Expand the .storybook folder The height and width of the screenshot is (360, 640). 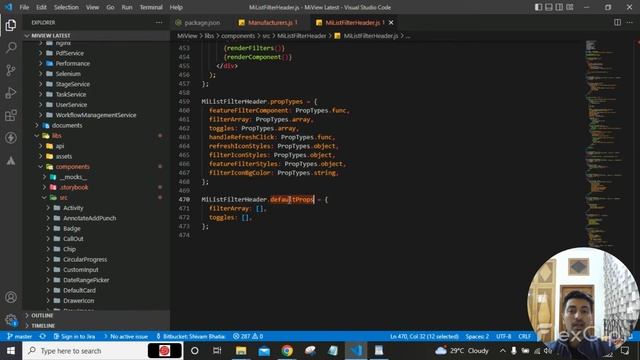point(73,187)
